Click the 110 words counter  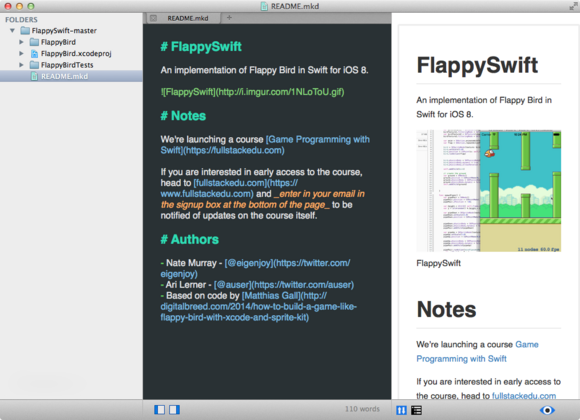[x=362, y=409]
